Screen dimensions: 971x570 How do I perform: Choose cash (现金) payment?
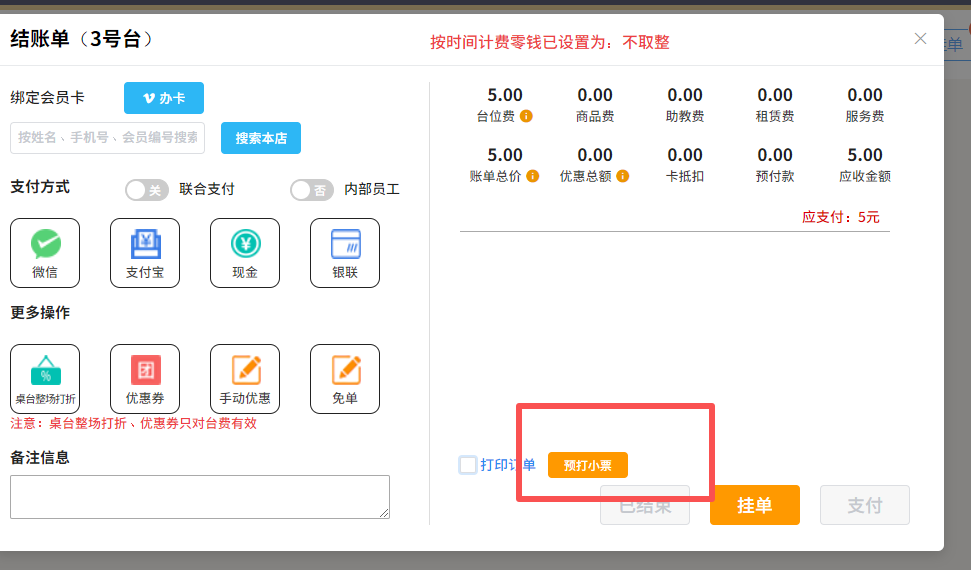(x=245, y=253)
